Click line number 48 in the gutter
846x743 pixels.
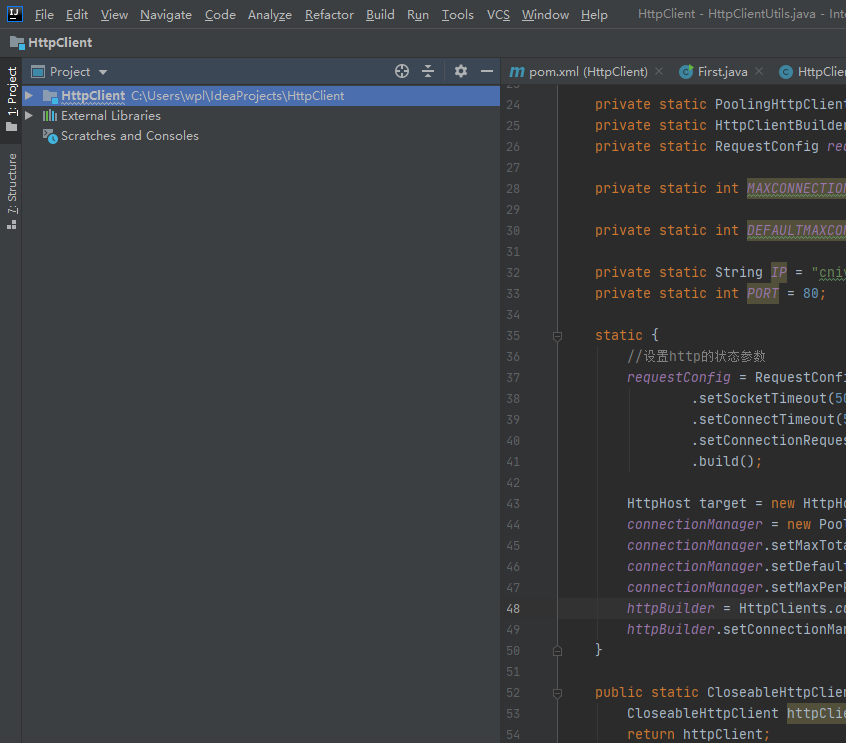512,609
